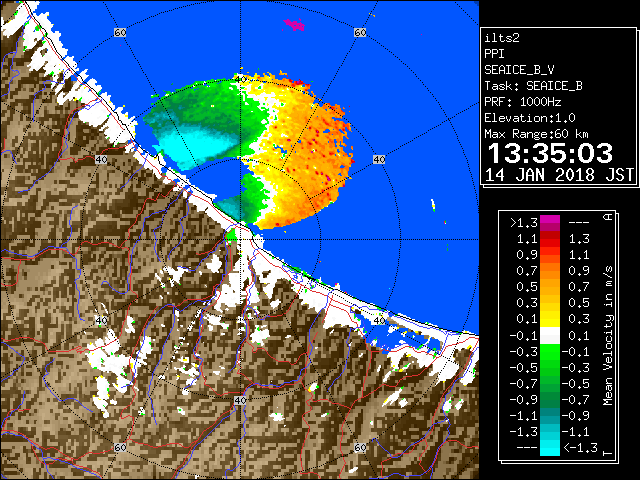Click the 'T' letter in legend corner
The width and height of the screenshot is (640, 480).
[608, 452]
